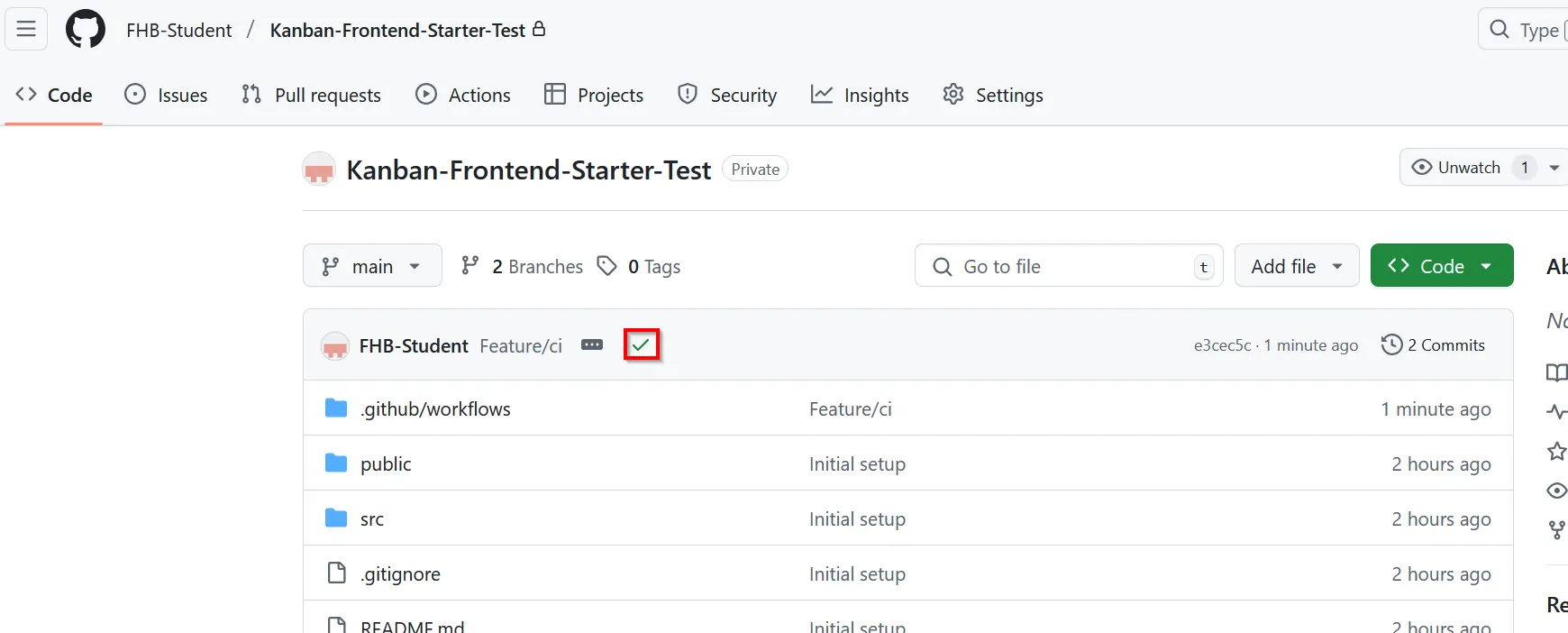Click the '1 minute ago' text in .github/workflows row
Image resolution: width=1568 pixels, height=633 pixels.
click(x=1436, y=409)
